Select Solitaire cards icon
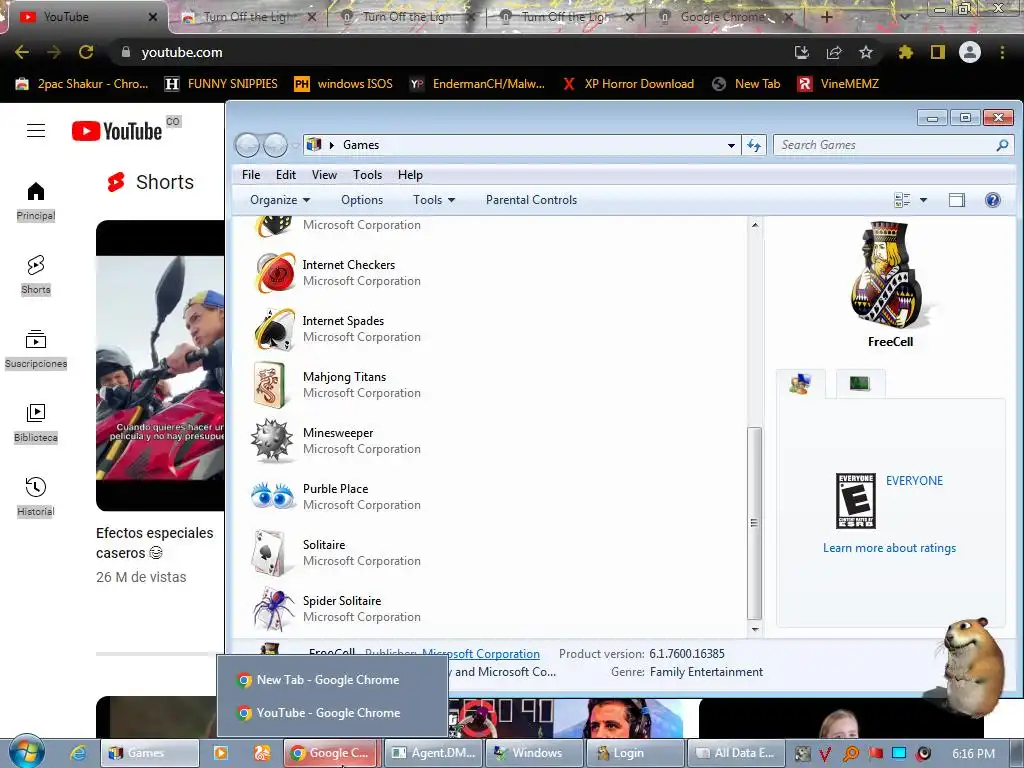 [270, 552]
